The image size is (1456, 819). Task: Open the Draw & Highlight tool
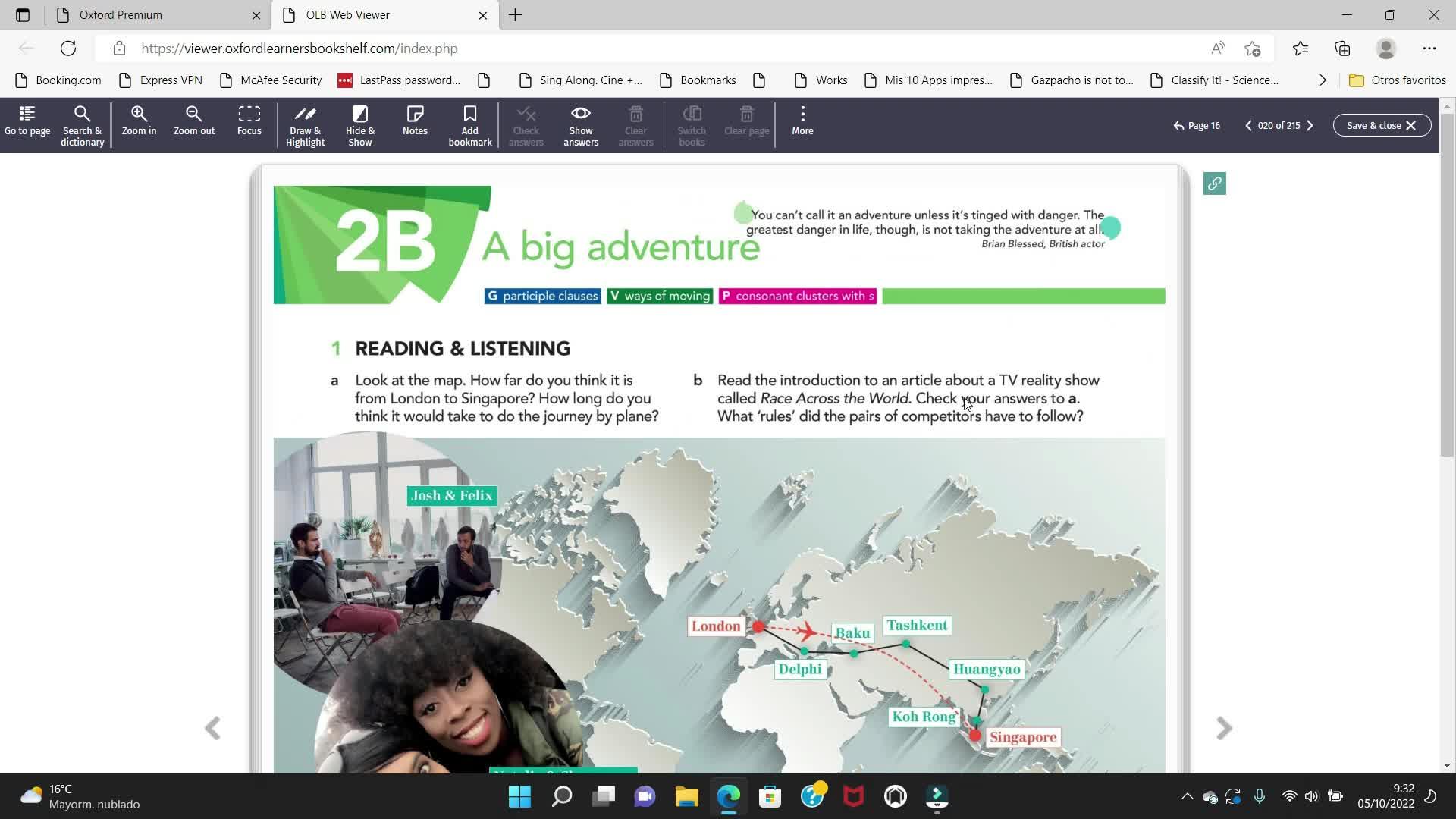coord(305,125)
